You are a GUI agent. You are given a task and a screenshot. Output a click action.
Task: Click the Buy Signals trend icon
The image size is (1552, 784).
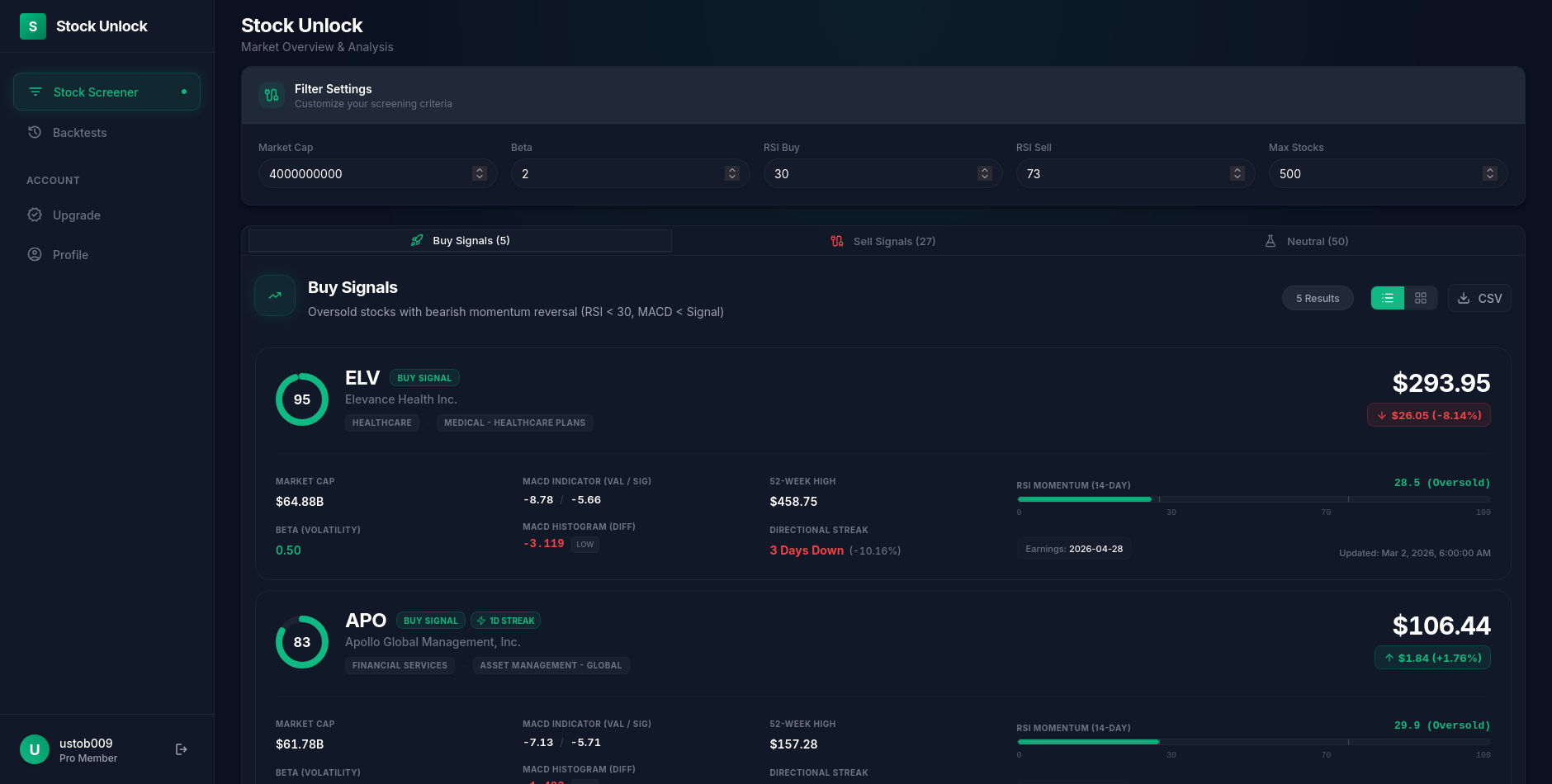pyautogui.click(x=275, y=295)
